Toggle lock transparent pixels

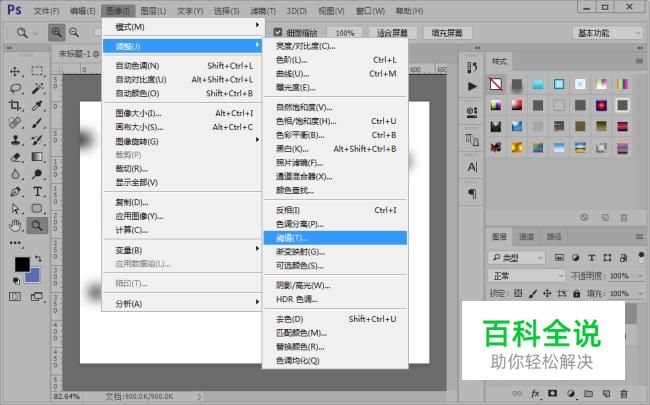[x=518, y=293]
